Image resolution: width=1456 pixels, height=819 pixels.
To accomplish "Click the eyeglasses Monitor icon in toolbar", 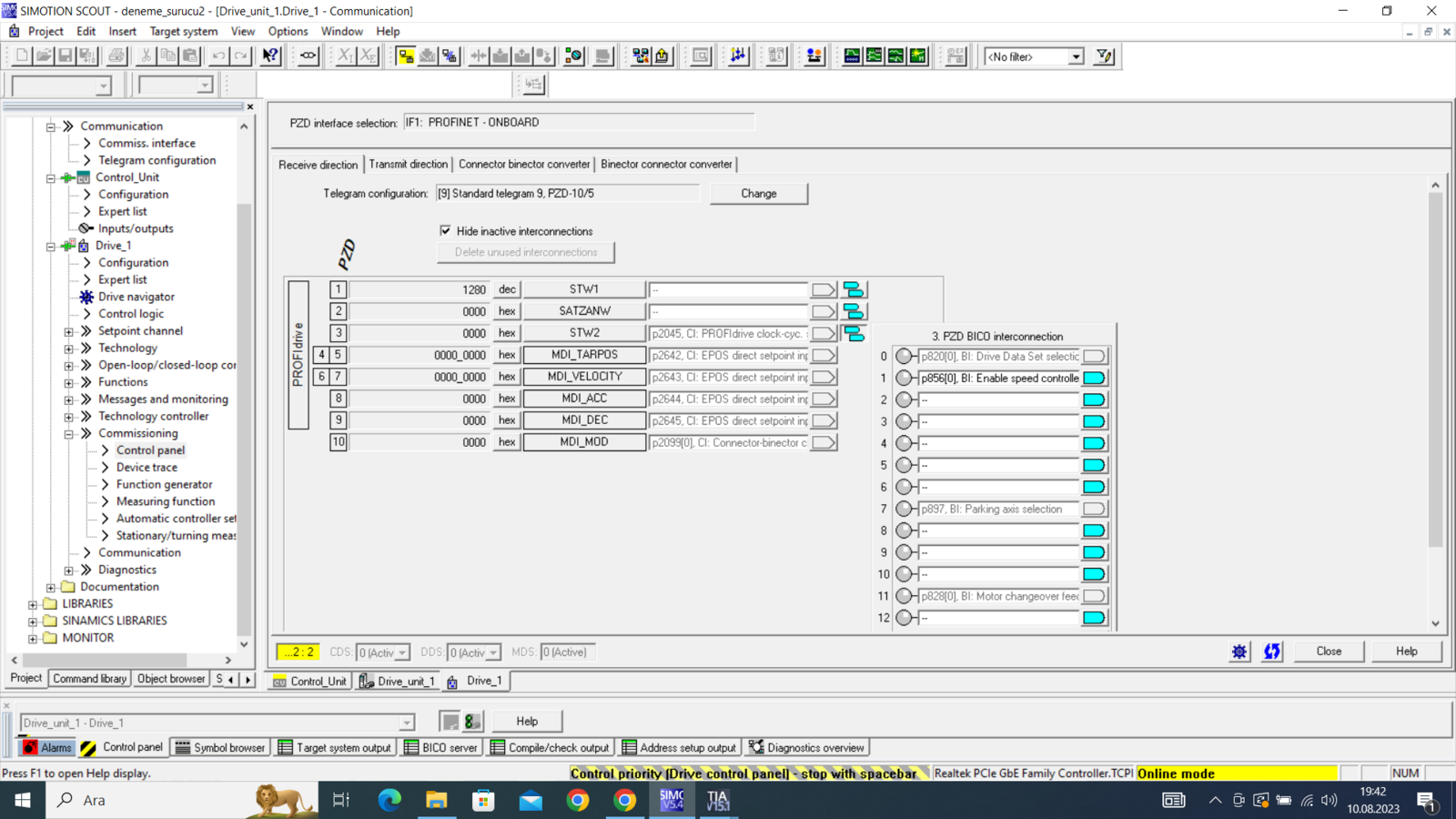I will (308, 56).
